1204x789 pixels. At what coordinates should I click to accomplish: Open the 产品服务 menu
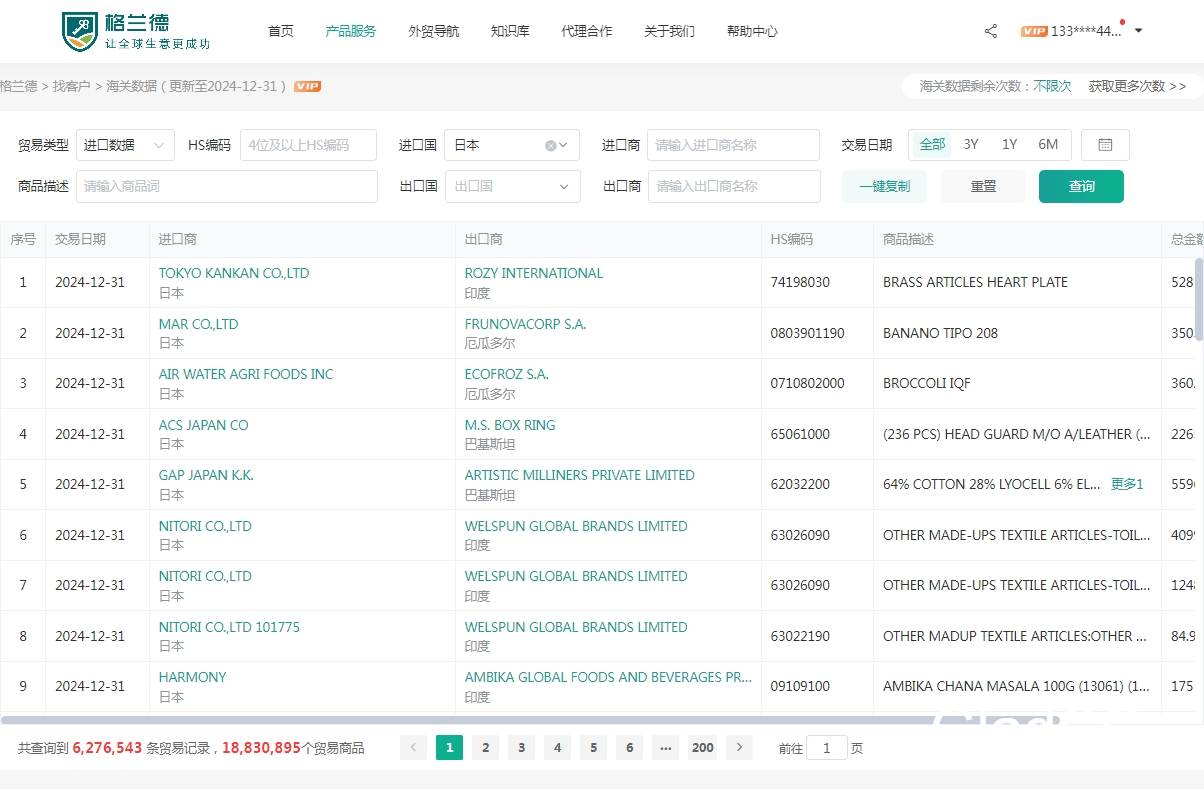(x=351, y=31)
